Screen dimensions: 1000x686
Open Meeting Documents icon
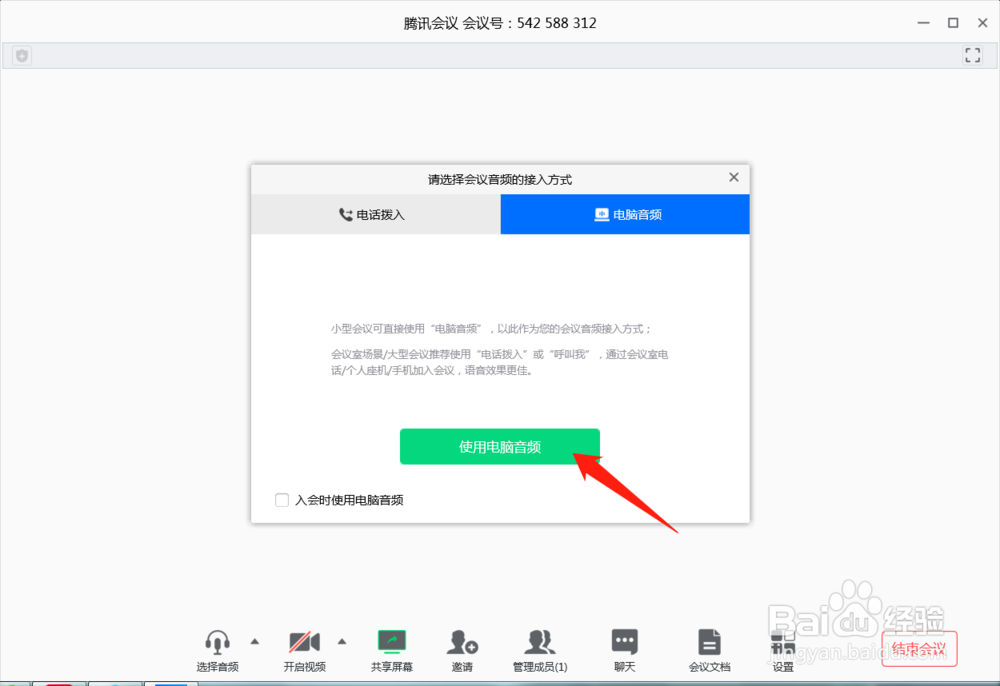coord(709,642)
